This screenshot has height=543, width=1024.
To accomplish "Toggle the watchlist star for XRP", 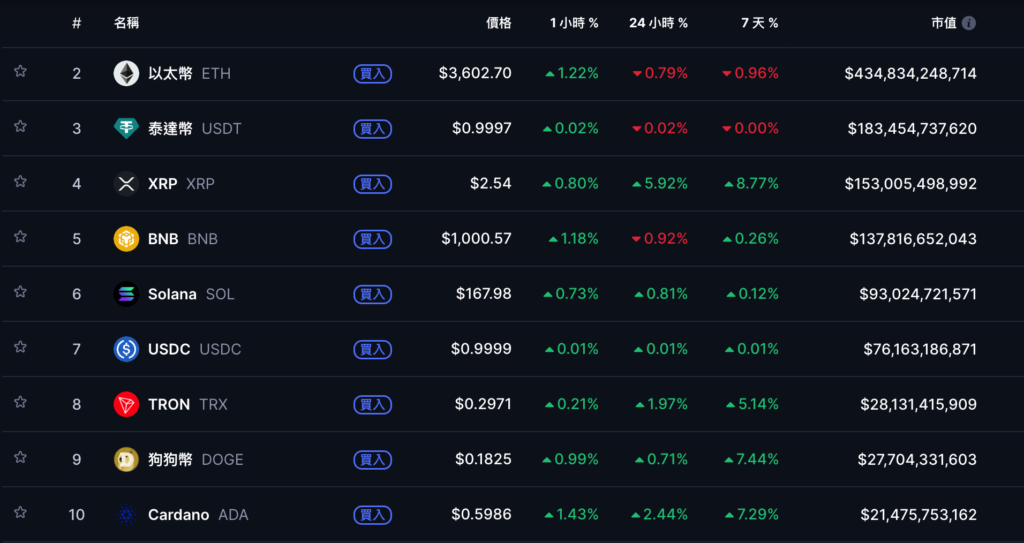I will point(20,182).
